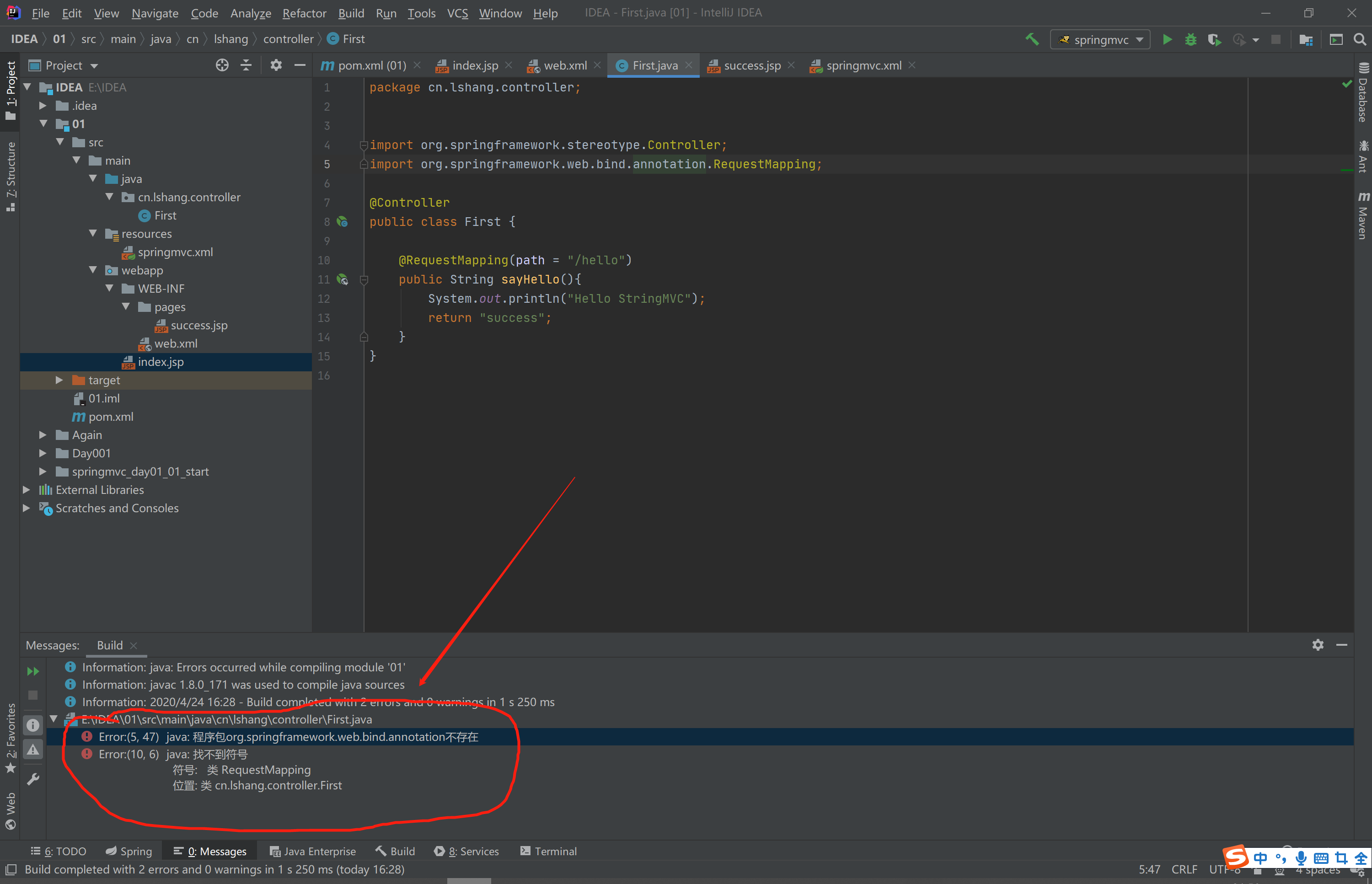Click the Build project hammer icon
The image size is (1372, 884).
1032,40
